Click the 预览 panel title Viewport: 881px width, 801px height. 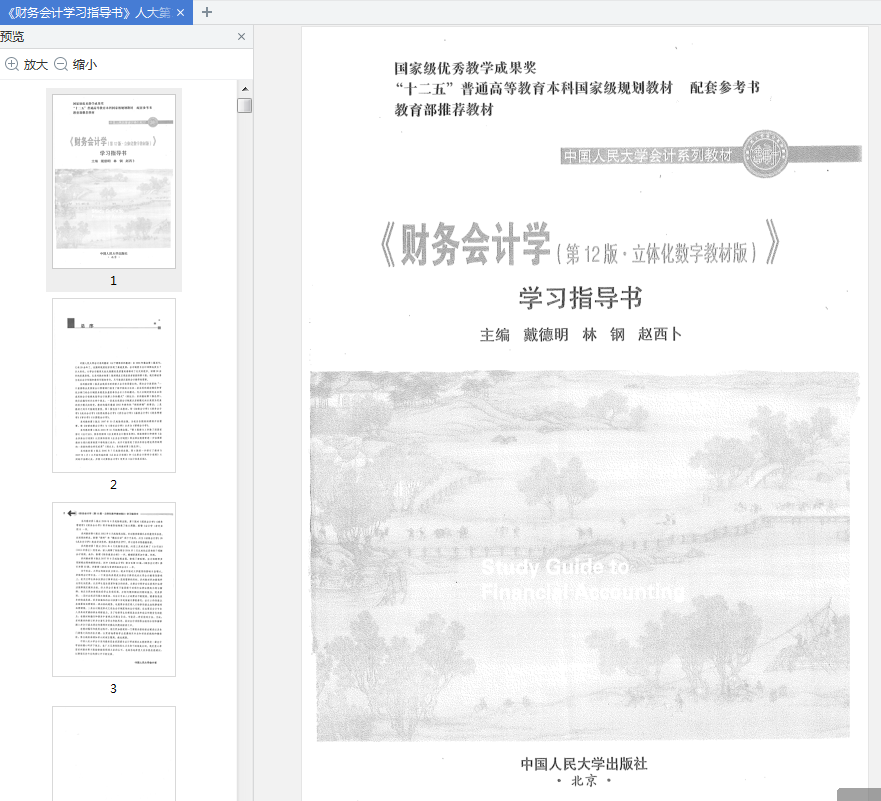[12, 37]
